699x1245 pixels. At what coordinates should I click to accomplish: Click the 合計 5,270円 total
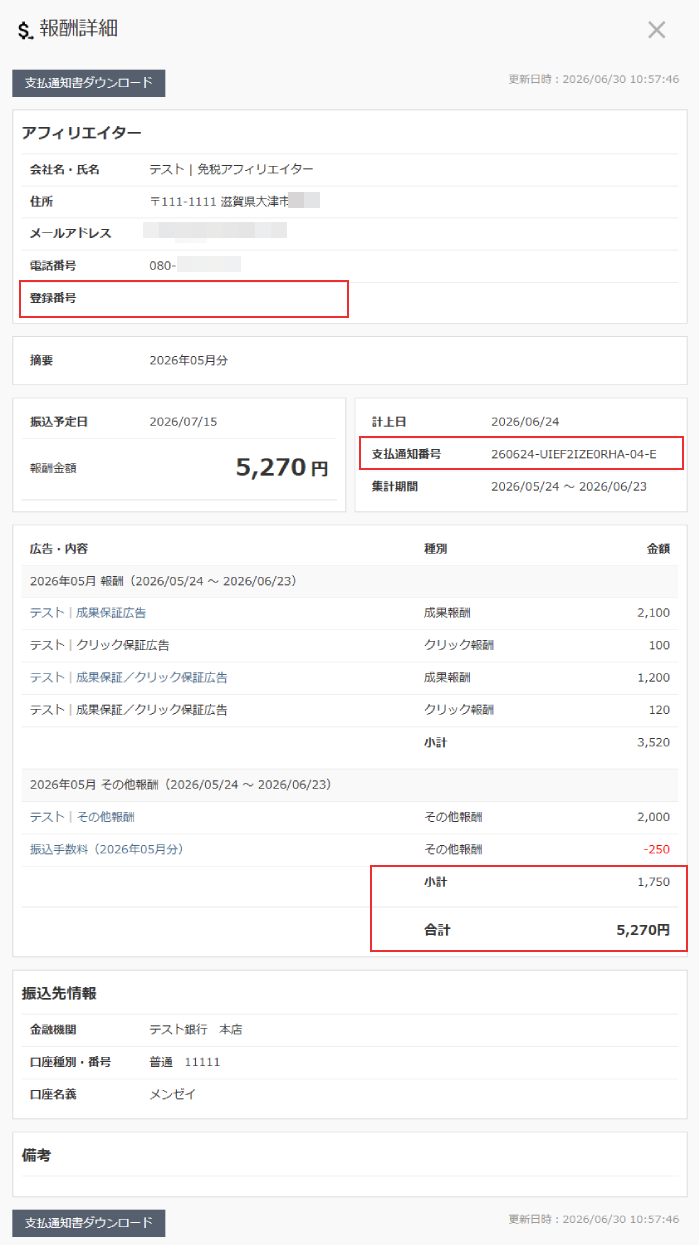pyautogui.click(x=643, y=930)
